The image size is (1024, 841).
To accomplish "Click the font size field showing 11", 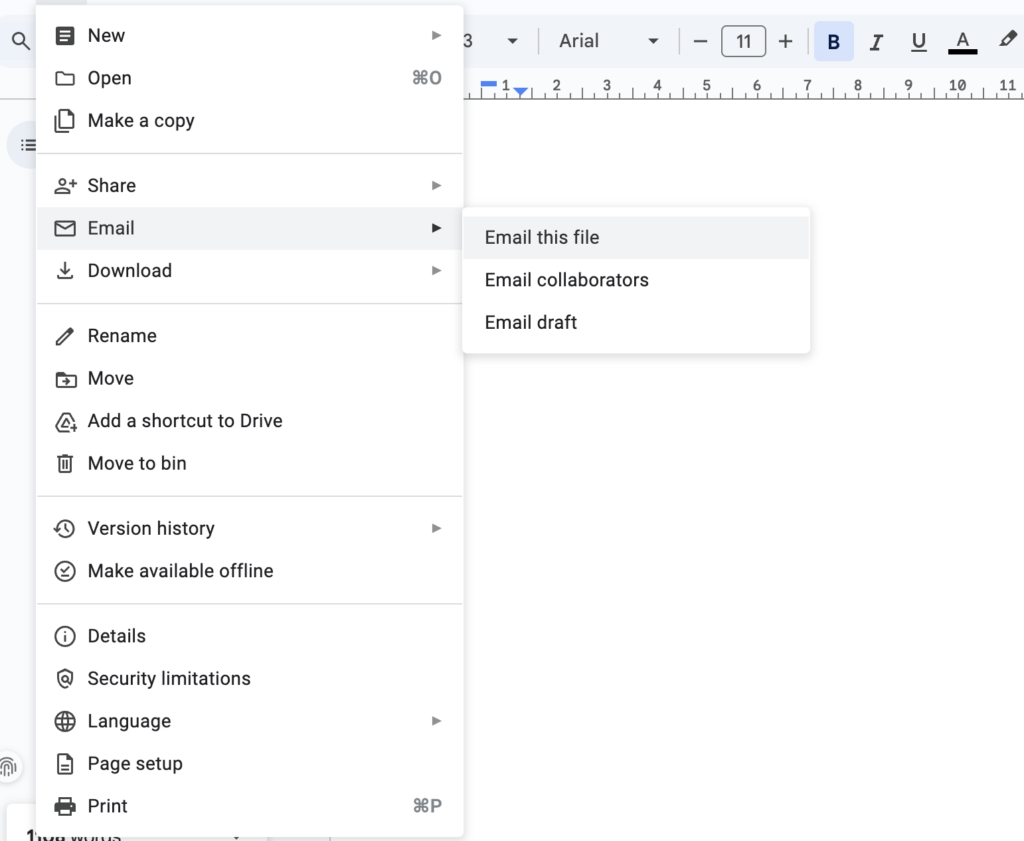I will (743, 41).
